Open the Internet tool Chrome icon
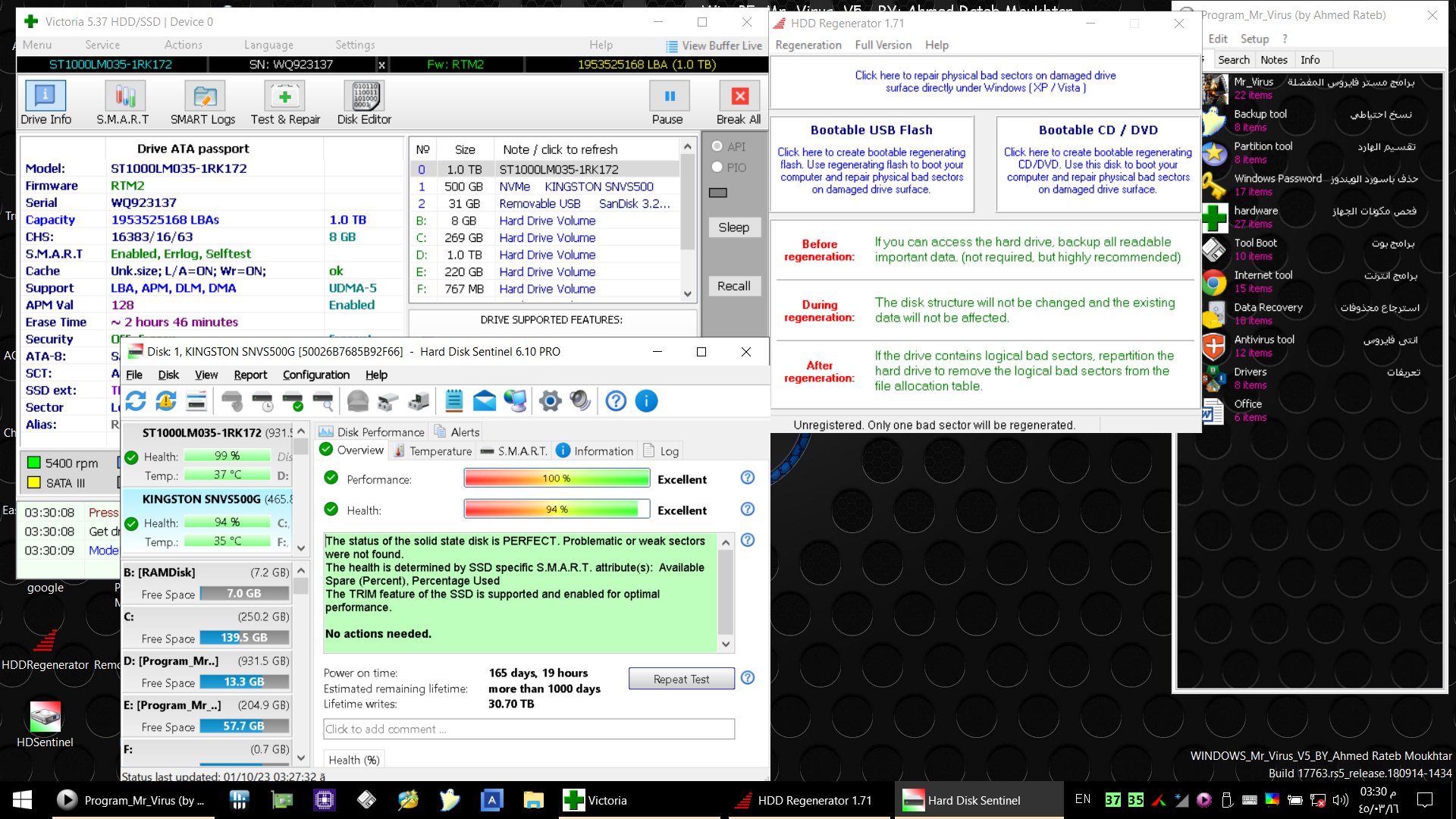The height and width of the screenshot is (819, 1456). 1214,282
